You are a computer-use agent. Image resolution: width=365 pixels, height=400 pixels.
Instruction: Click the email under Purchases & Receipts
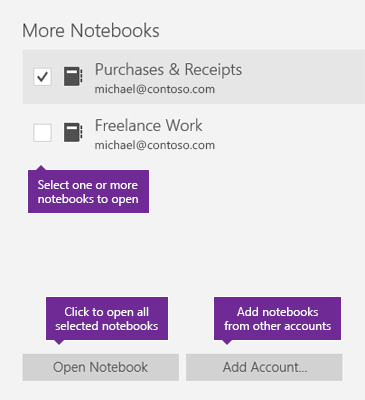click(x=155, y=89)
